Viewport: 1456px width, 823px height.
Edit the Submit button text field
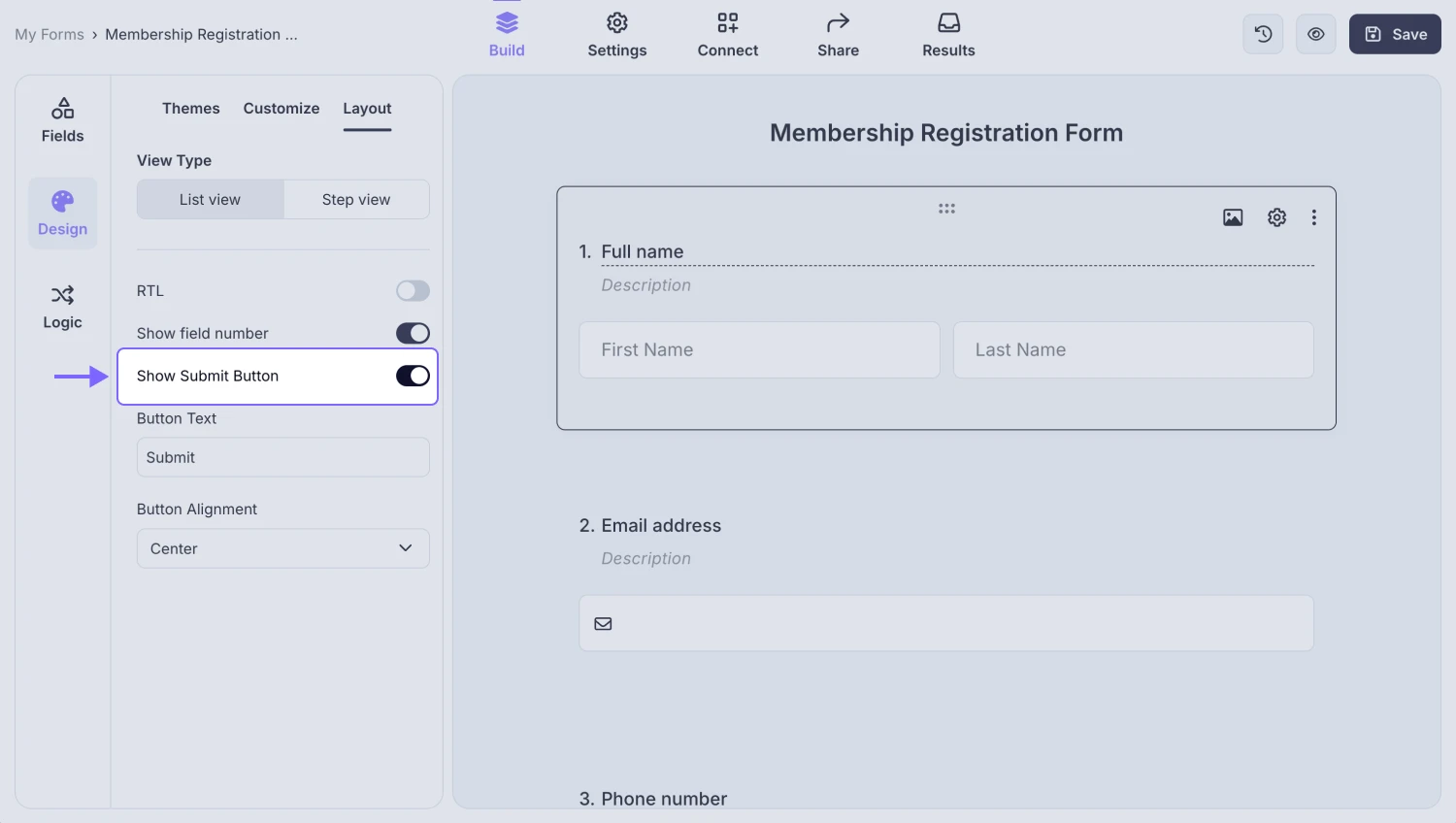pos(282,456)
